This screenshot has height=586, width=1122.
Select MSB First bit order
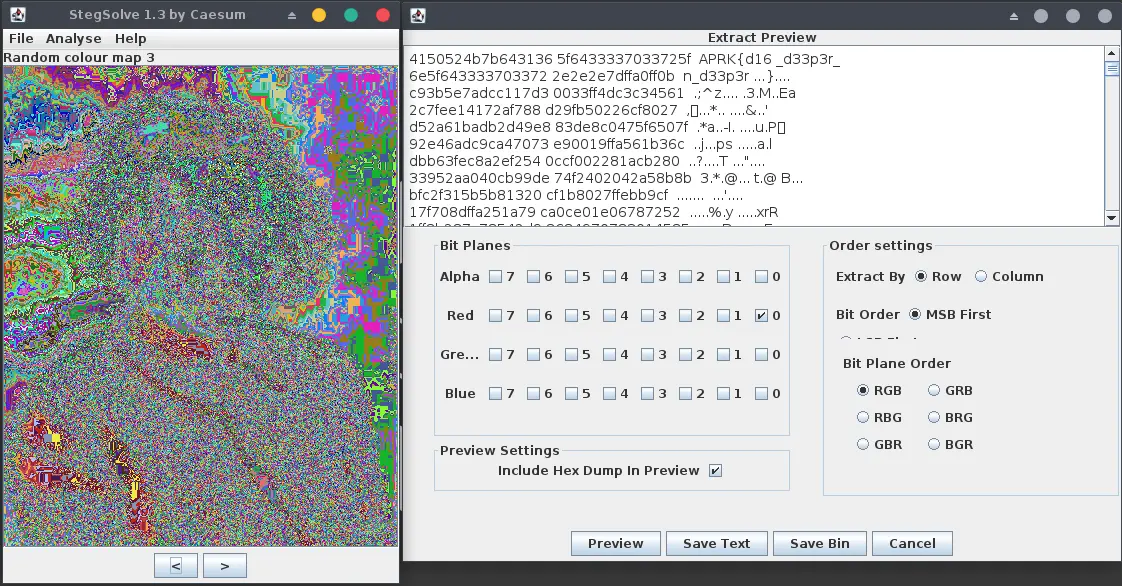(915, 314)
